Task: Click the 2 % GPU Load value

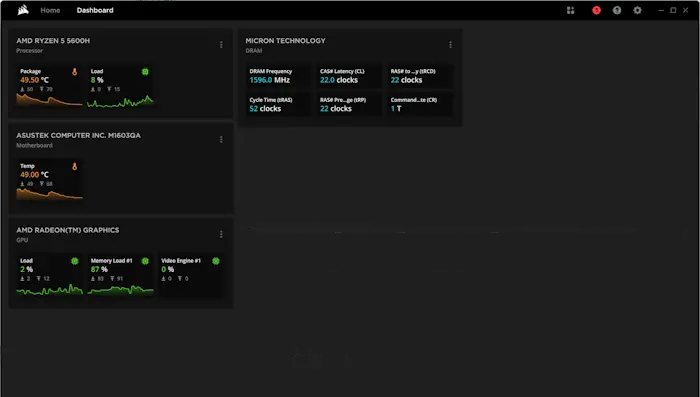Action: pos(26,269)
